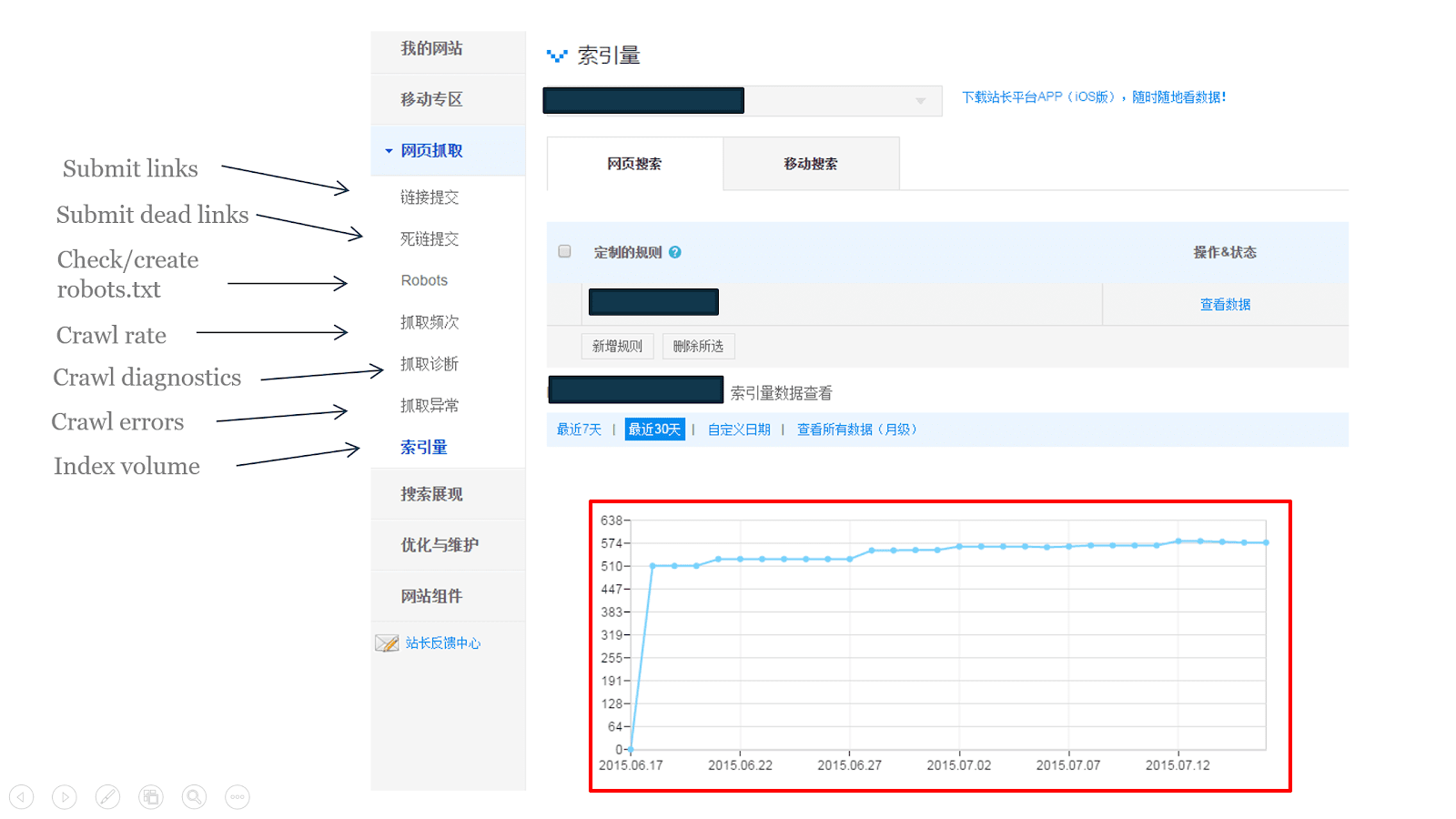Click the 索引量数据查看 heading text
Viewport: 1456px width, 819px height.
click(x=781, y=393)
